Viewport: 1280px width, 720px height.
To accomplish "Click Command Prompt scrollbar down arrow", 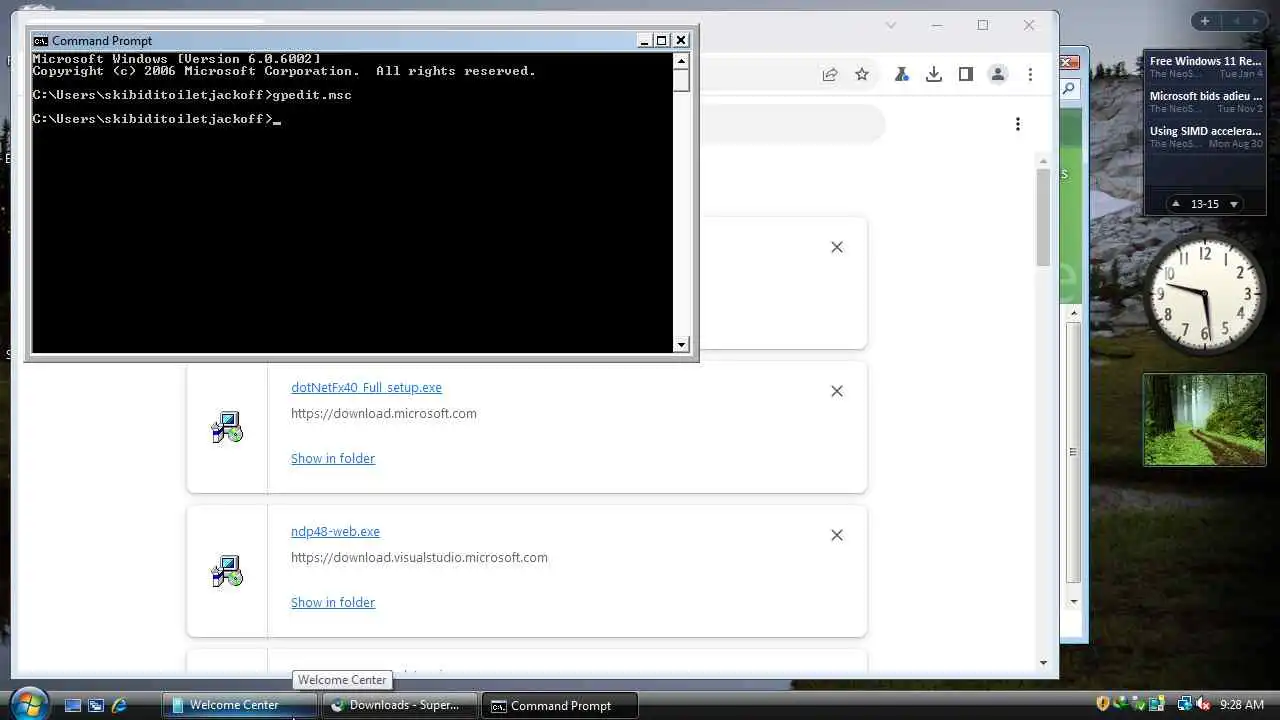I will tap(682, 345).
